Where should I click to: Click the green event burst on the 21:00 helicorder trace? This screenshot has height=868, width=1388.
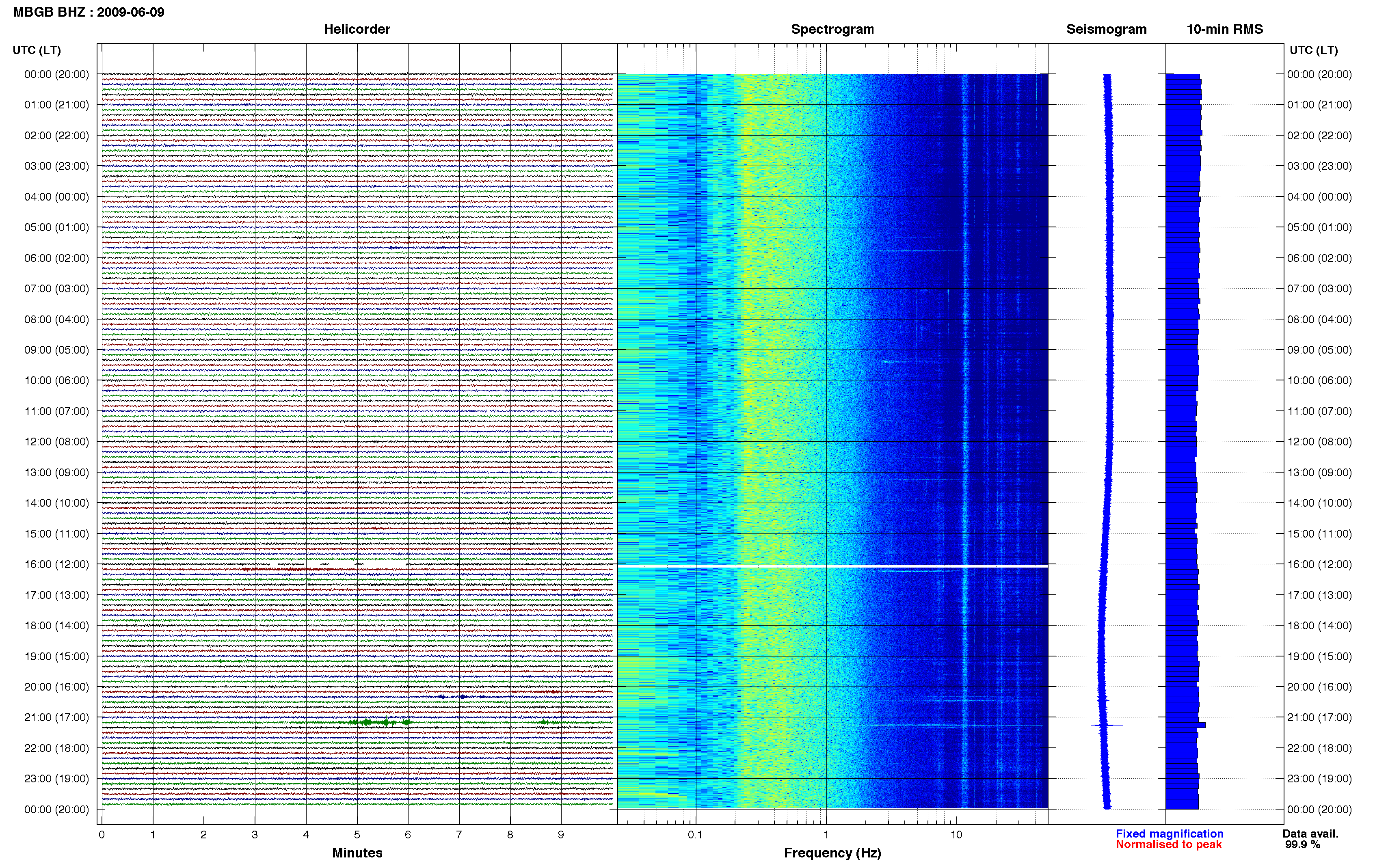click(x=380, y=722)
